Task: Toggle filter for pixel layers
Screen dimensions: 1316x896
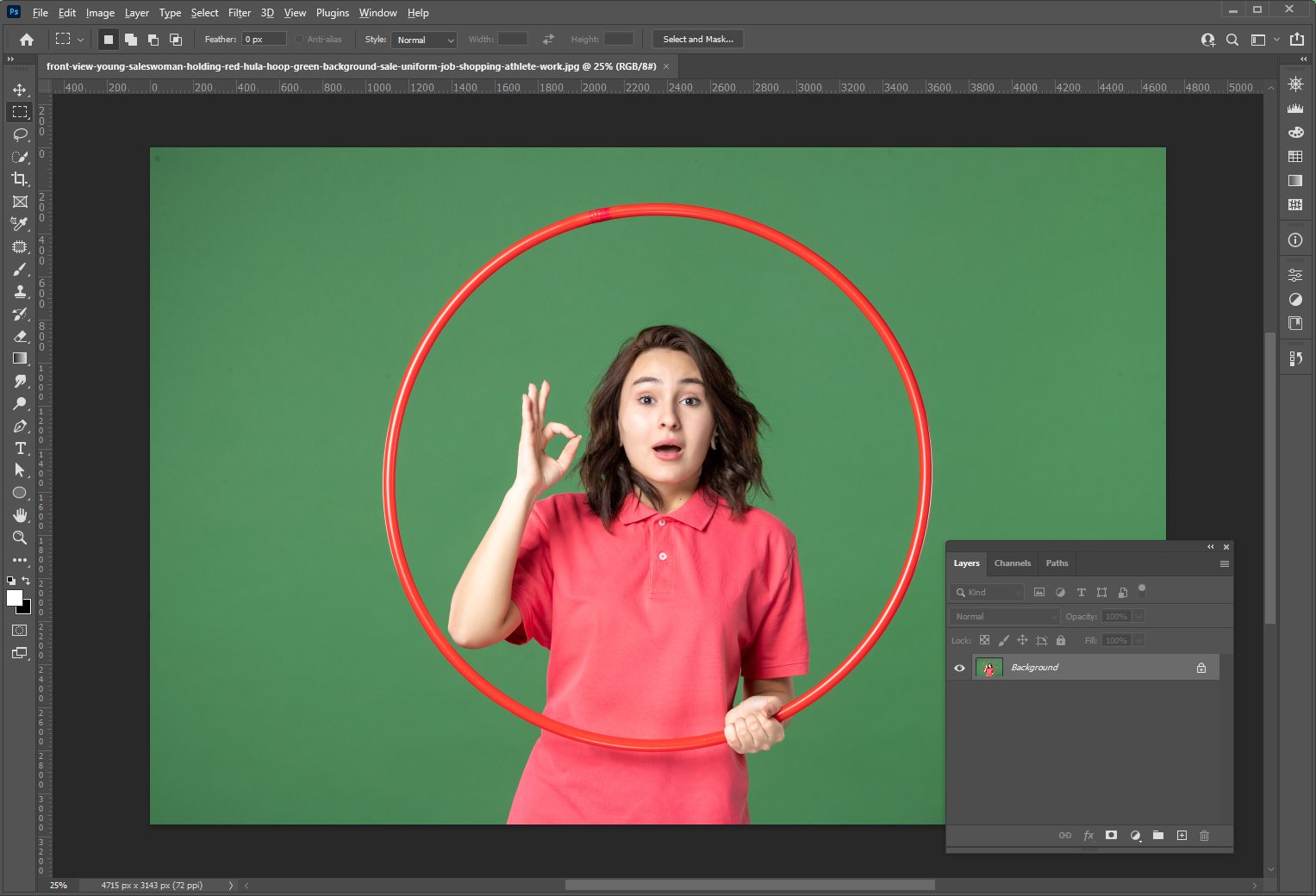Action: [x=1039, y=593]
